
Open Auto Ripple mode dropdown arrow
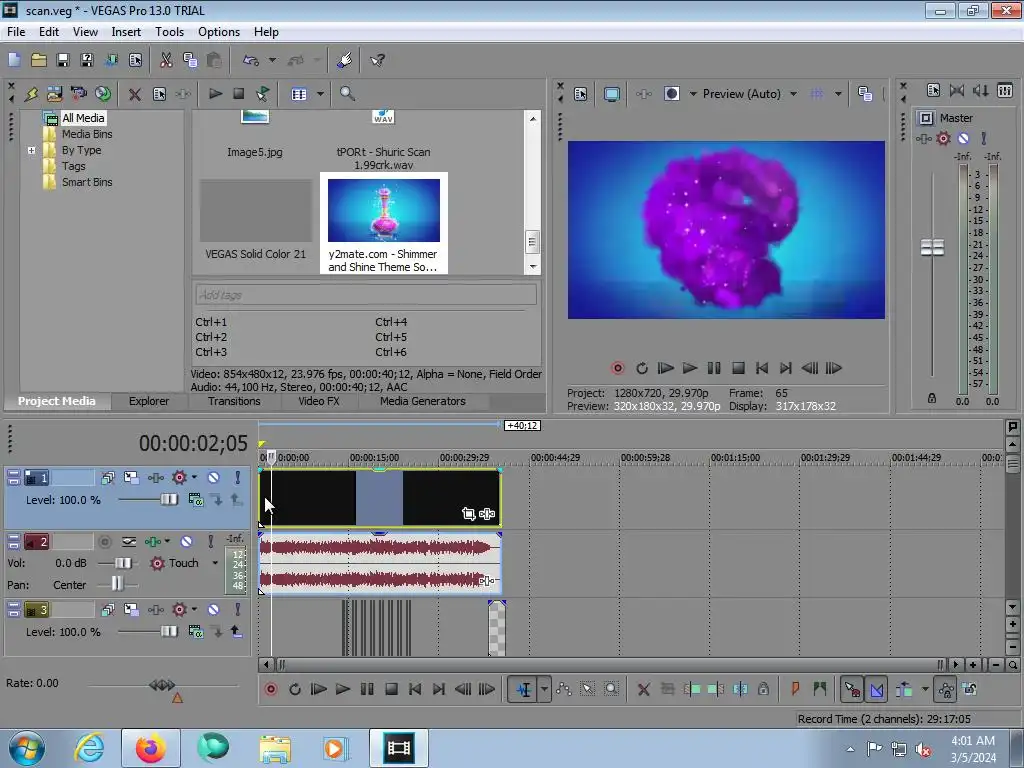pos(925,689)
